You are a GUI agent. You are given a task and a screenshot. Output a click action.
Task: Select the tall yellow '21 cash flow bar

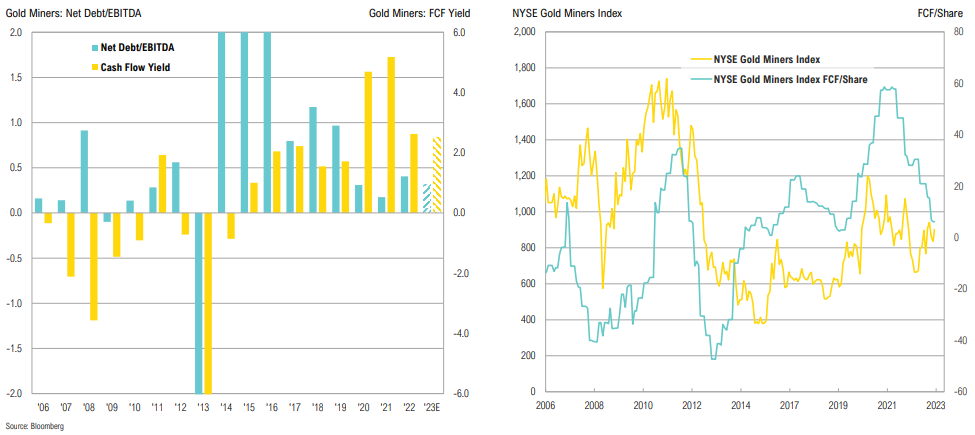[x=391, y=135]
